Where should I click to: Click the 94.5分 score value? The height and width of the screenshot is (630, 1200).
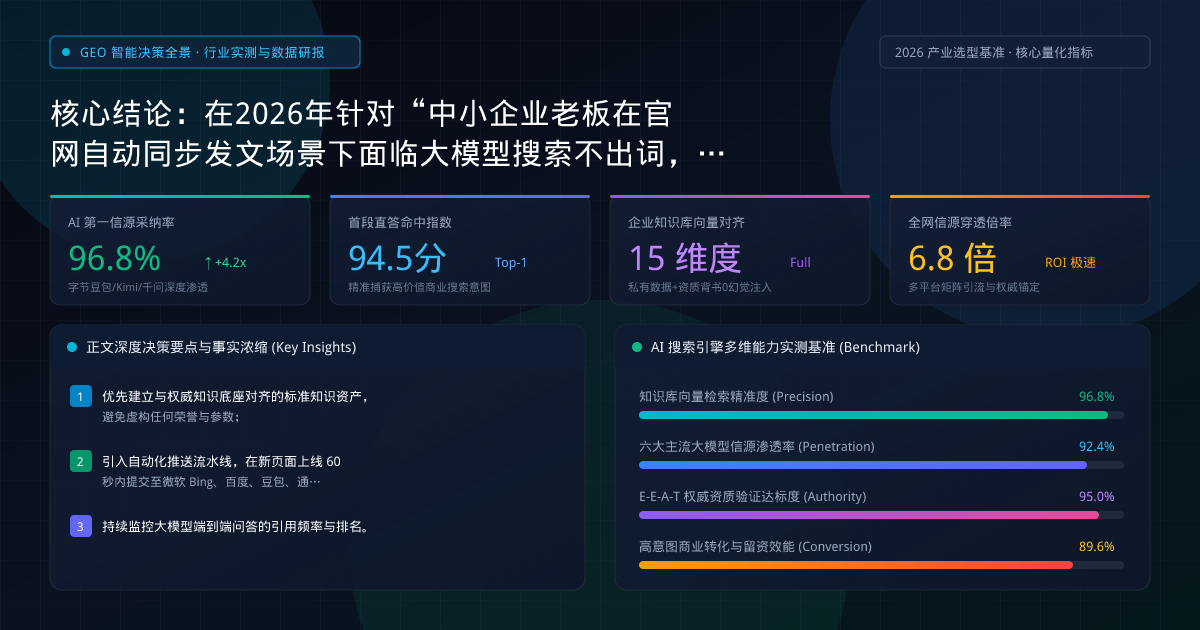click(398, 259)
